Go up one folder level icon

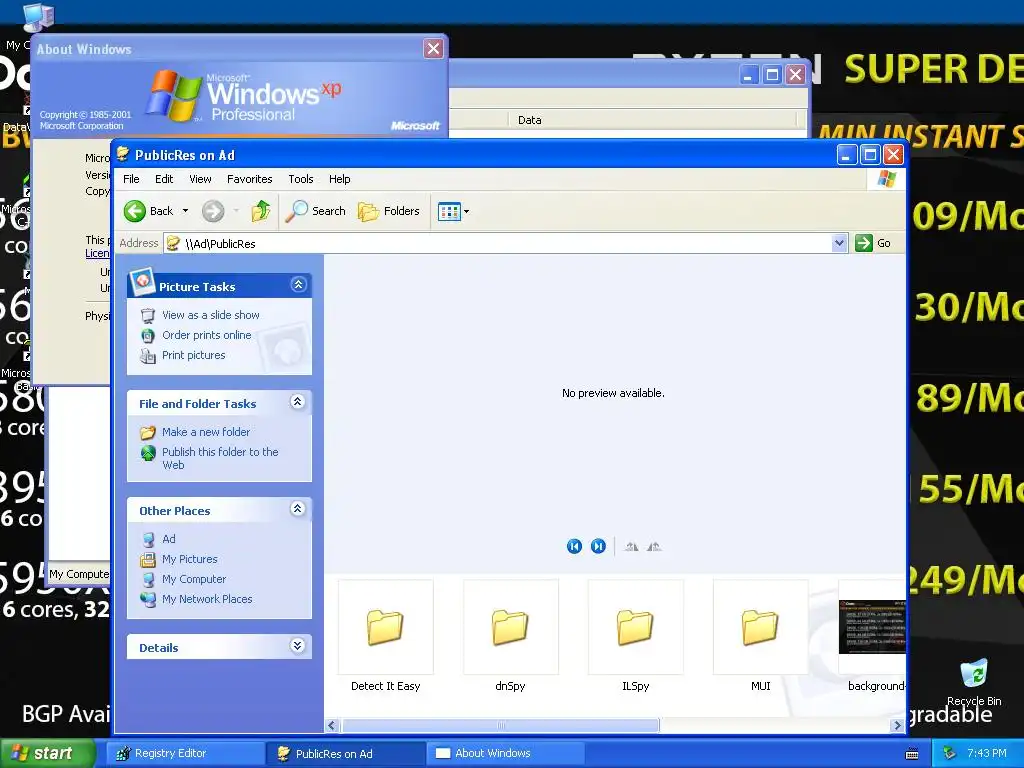(x=261, y=211)
